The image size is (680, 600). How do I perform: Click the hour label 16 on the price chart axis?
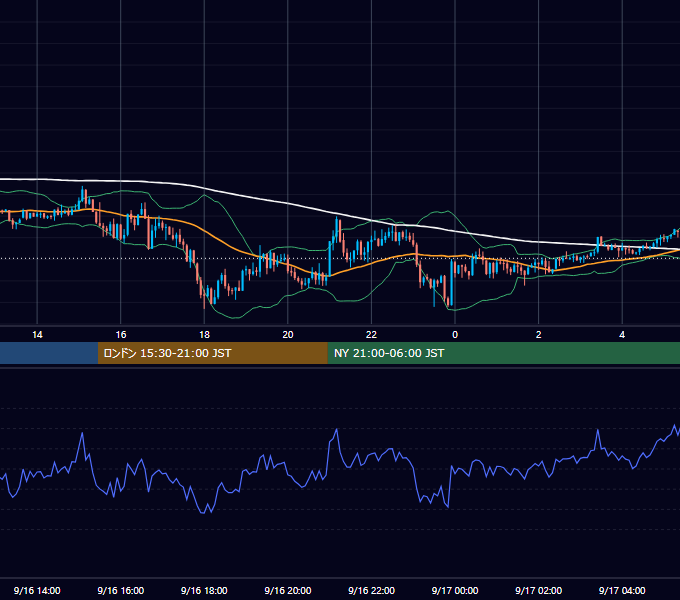click(121, 334)
